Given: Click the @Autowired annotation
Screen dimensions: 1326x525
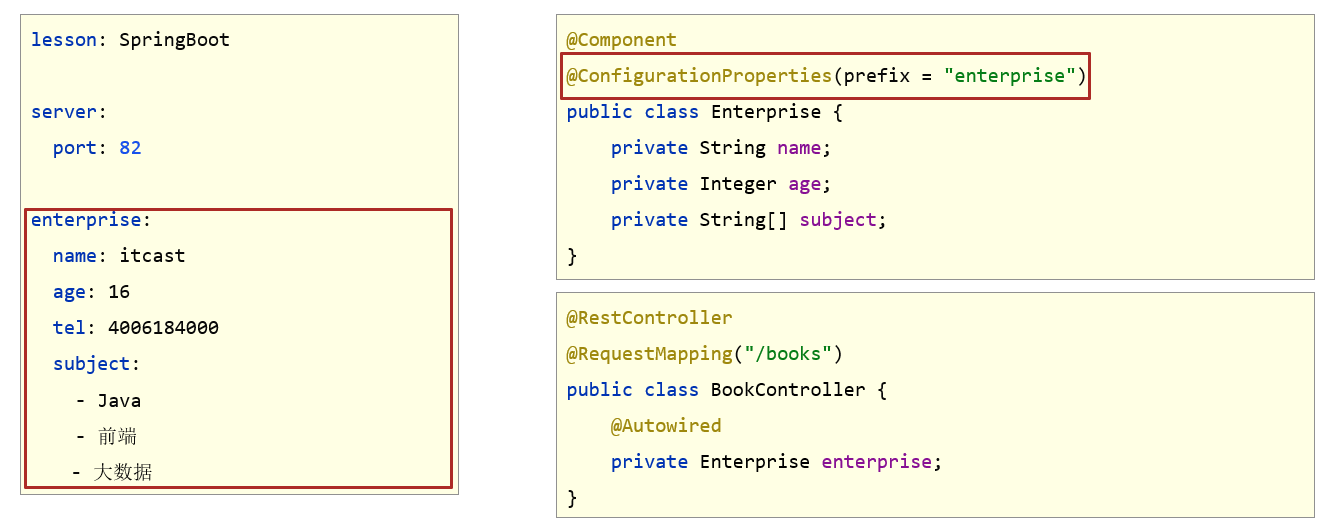Looking at the screenshot, I should pyautogui.click(x=666, y=426).
